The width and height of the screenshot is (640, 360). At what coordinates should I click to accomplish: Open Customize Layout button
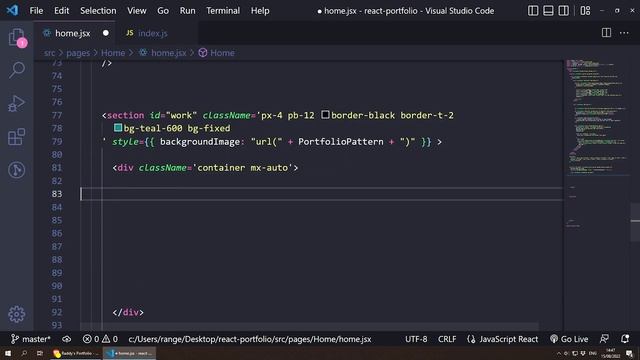point(585,11)
